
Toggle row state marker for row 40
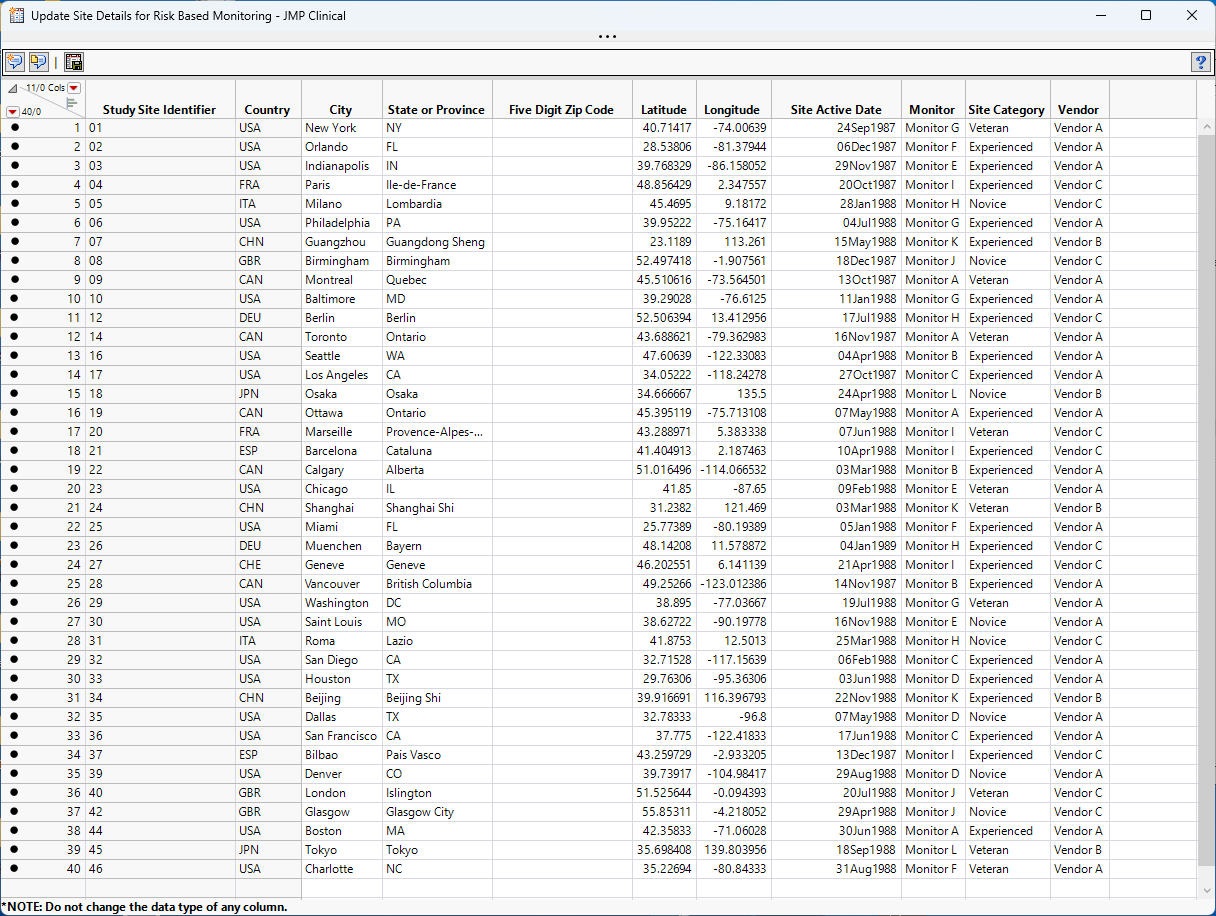[14, 869]
